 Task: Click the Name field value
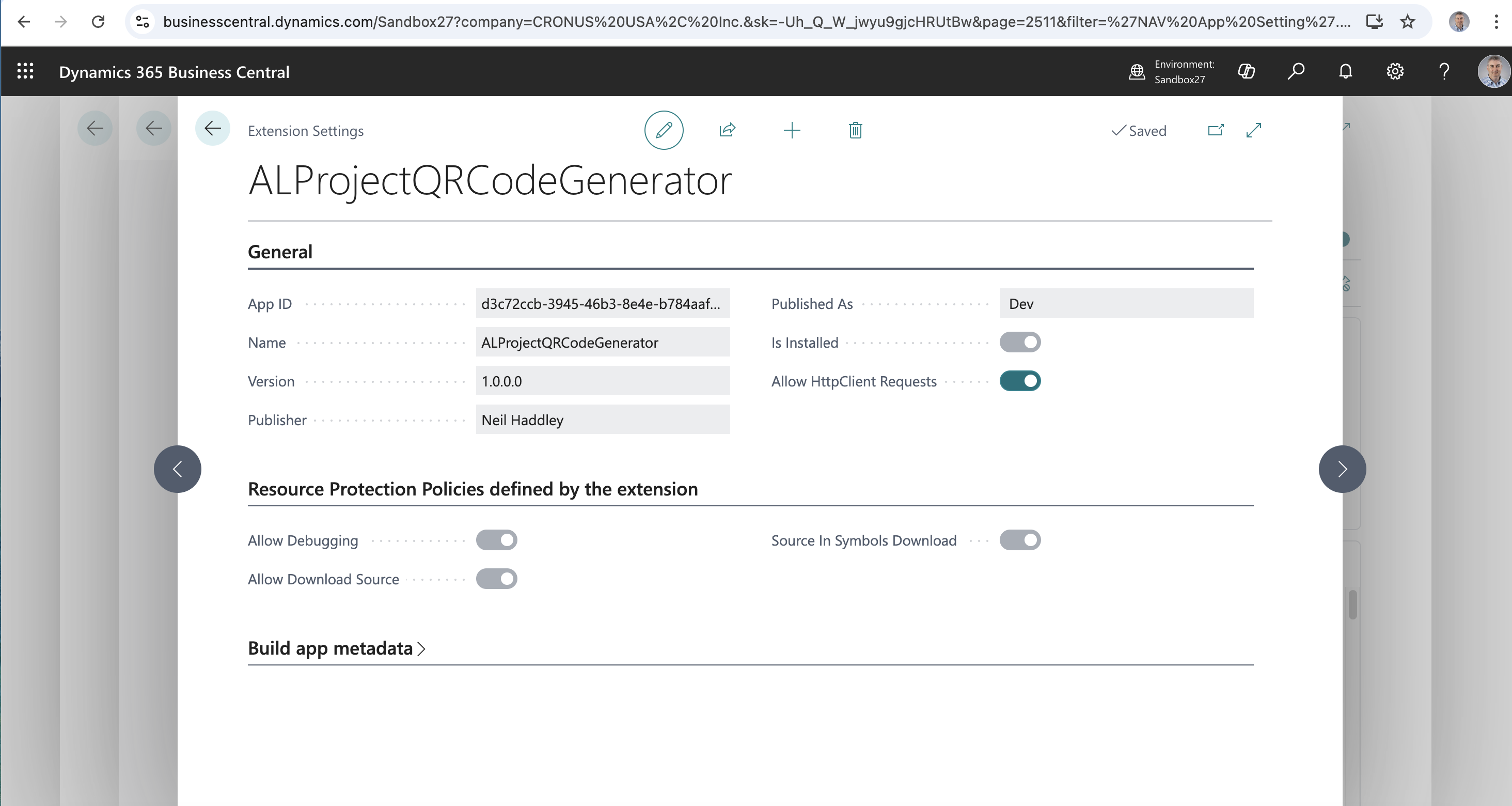pyautogui.click(x=603, y=343)
